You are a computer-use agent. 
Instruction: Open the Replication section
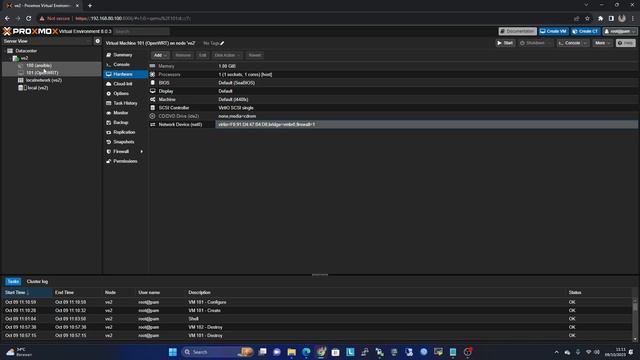[124, 132]
